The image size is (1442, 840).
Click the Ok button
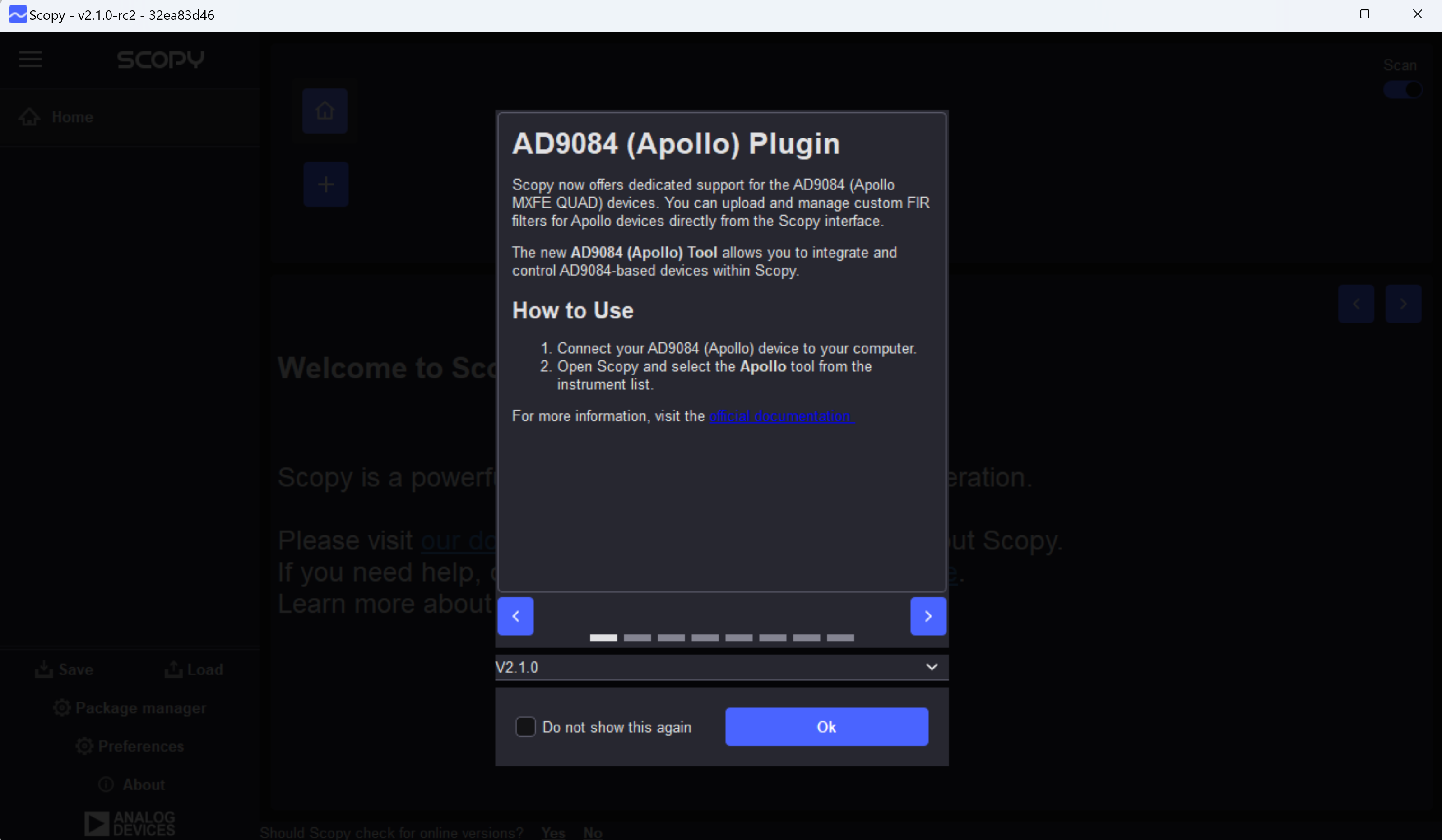pos(827,726)
